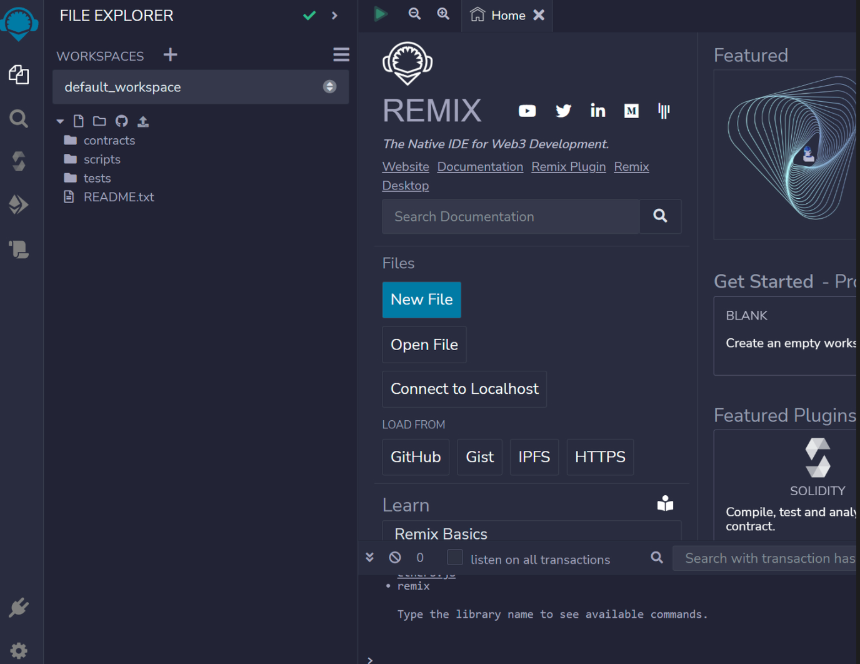Viewport: 860px width, 664px height.
Task: Load from HTTPS button
Action: 600,457
